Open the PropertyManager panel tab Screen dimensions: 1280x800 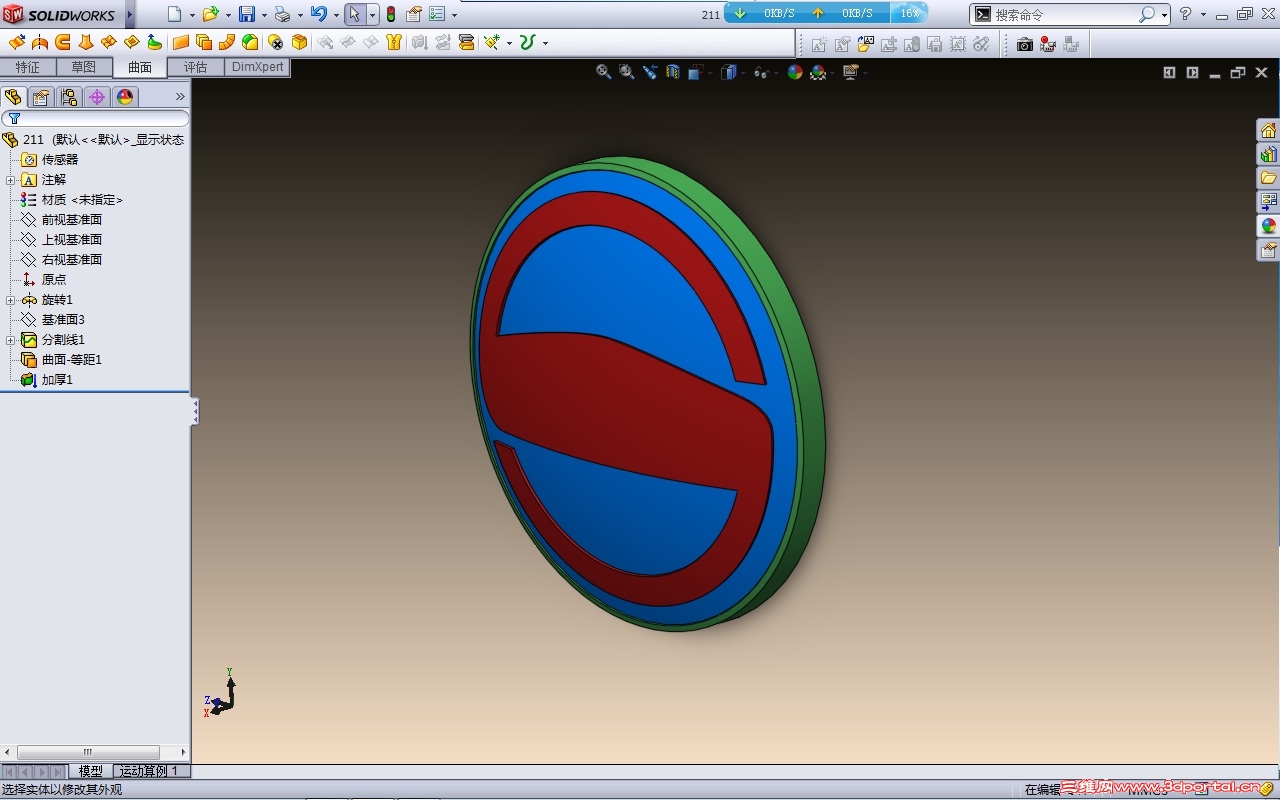pyautogui.click(x=41, y=97)
